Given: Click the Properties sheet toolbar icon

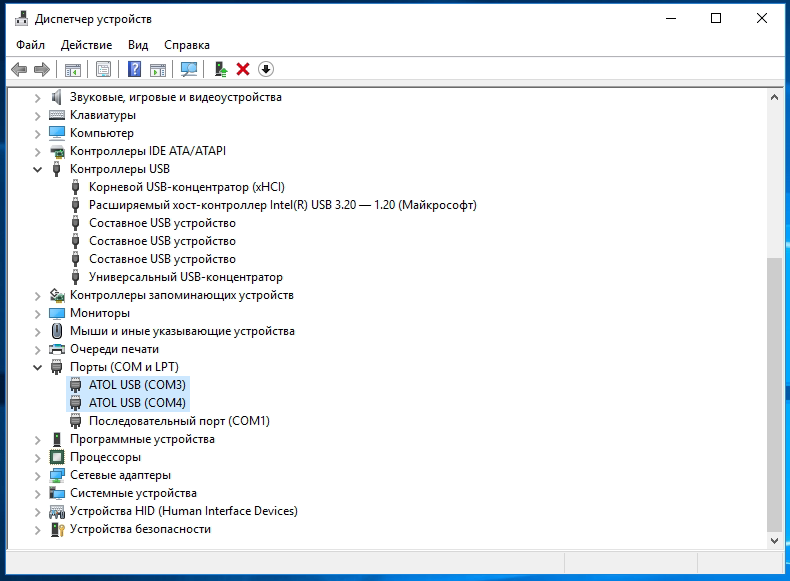Looking at the screenshot, I should [x=103, y=69].
